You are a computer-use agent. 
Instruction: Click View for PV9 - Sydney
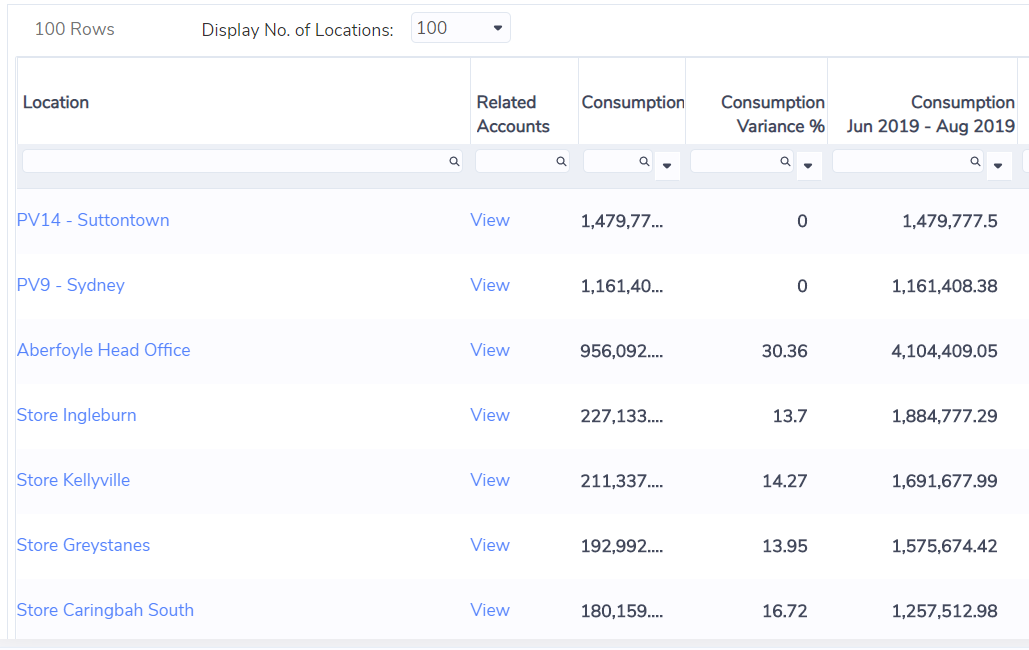(x=490, y=285)
